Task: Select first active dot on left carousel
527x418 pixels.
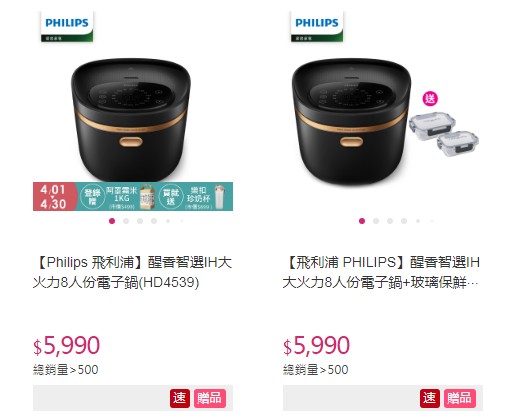Action: point(112,221)
